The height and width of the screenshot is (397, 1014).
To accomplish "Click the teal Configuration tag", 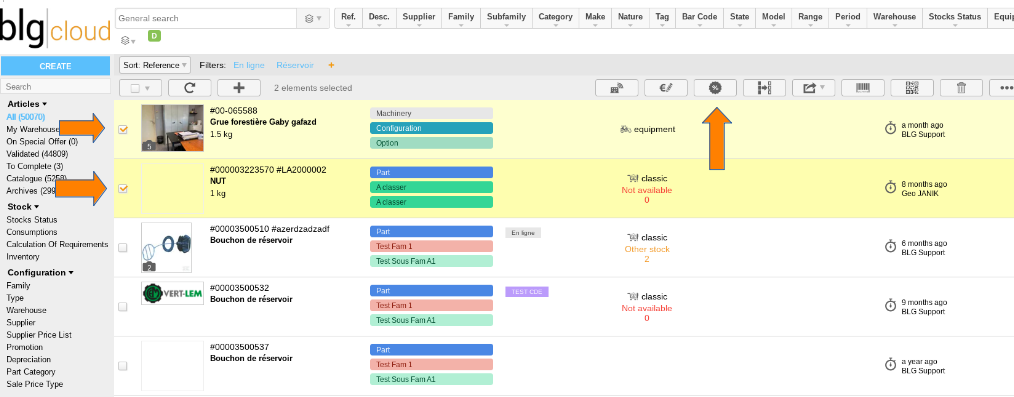I will pos(431,128).
